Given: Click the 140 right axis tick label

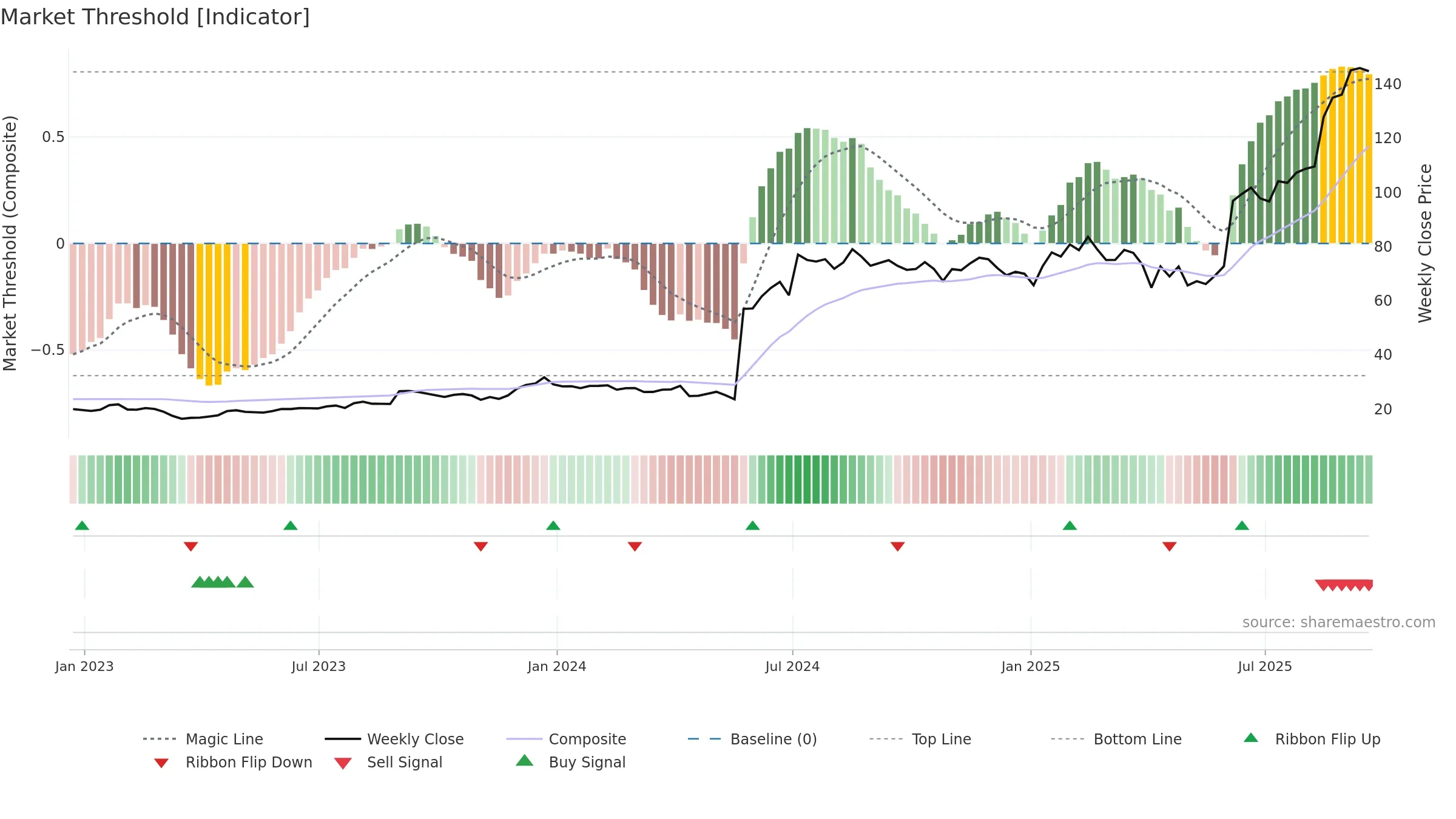Looking at the screenshot, I should [x=1388, y=84].
